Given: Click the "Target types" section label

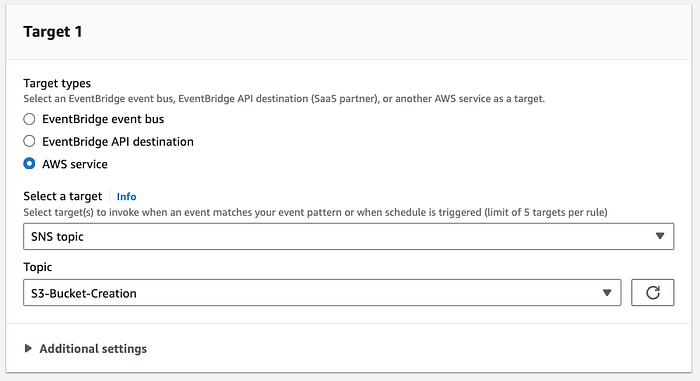Looking at the screenshot, I should coord(57,83).
